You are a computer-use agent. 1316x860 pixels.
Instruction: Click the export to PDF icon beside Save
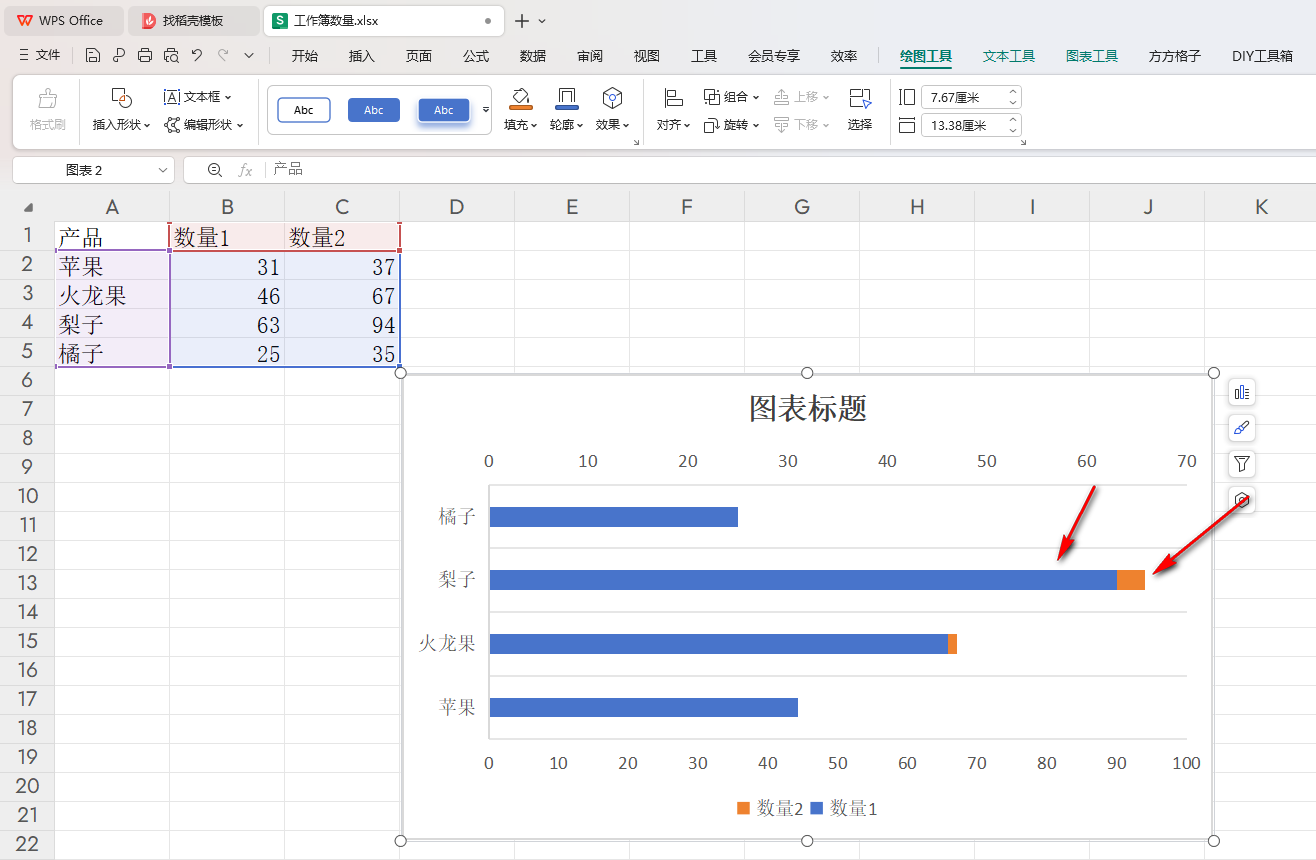(119, 56)
